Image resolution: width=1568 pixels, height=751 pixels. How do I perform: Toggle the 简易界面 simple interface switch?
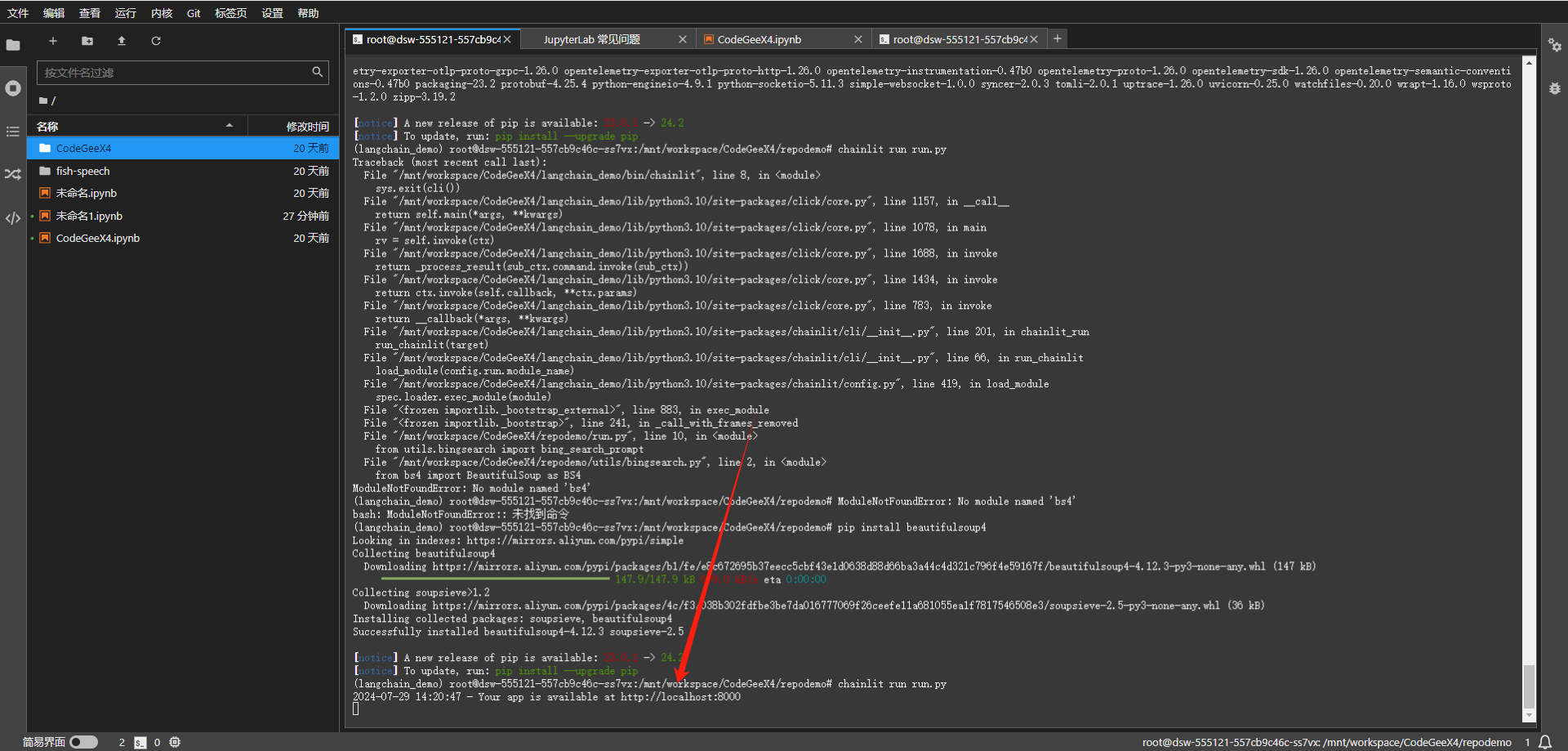coord(83,742)
